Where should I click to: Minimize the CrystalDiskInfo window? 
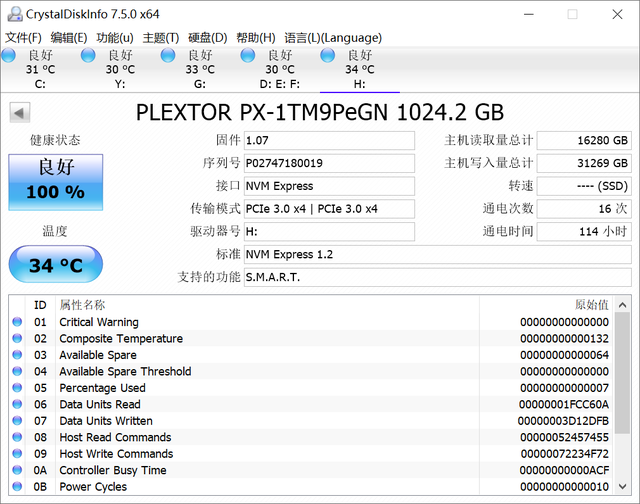529,14
